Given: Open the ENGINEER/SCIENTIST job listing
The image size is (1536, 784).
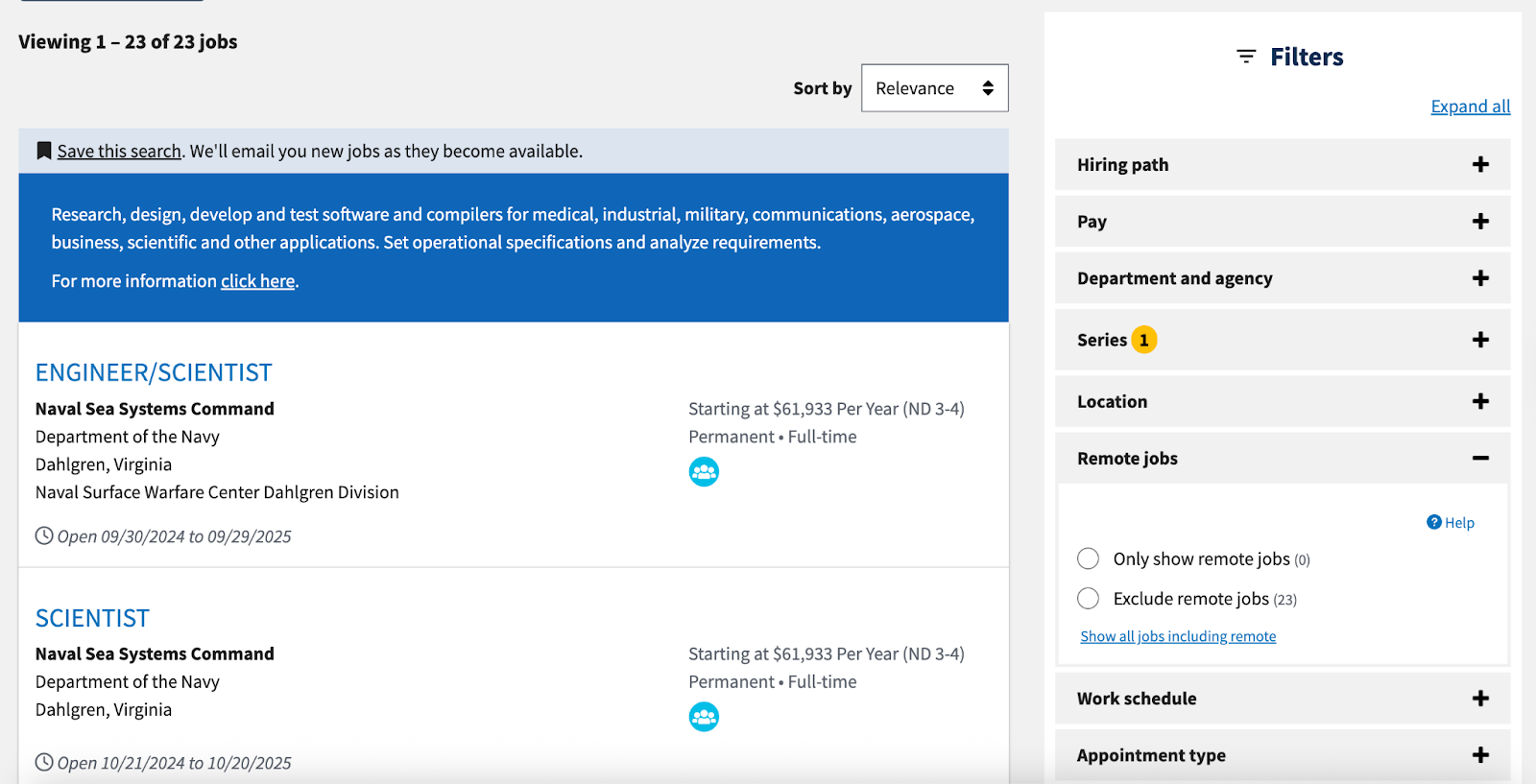Looking at the screenshot, I should pos(154,372).
